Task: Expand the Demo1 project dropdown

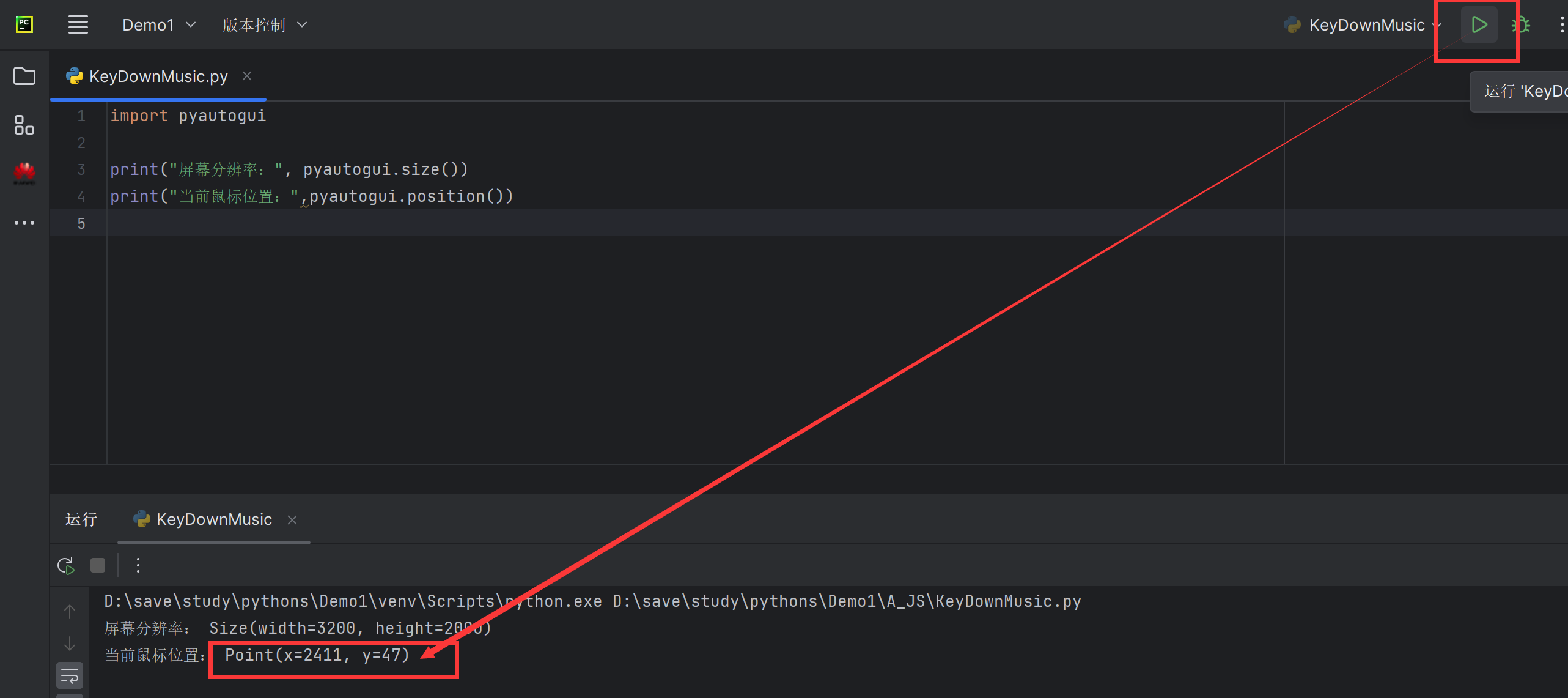Action: click(159, 25)
